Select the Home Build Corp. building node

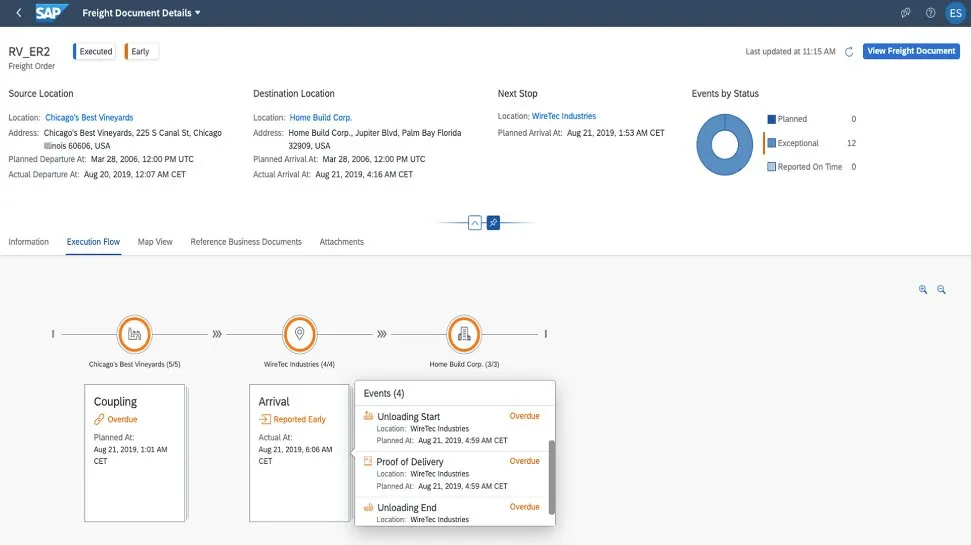pos(464,333)
